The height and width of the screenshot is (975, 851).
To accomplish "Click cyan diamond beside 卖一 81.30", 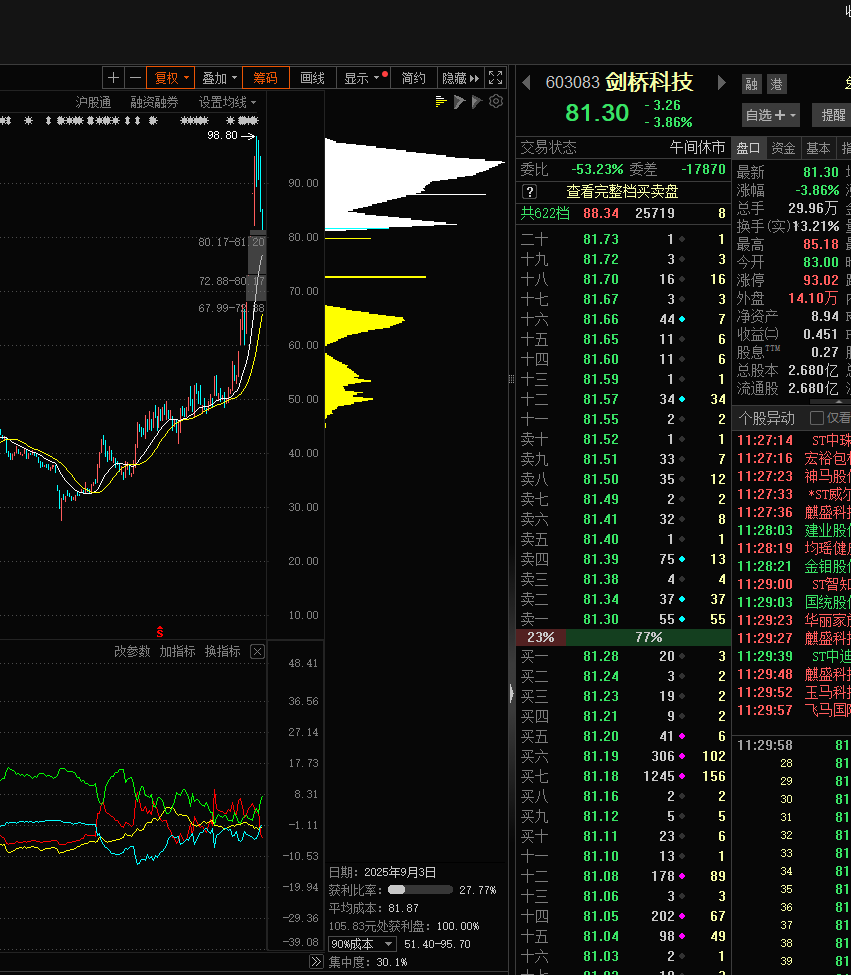I will pos(682,619).
